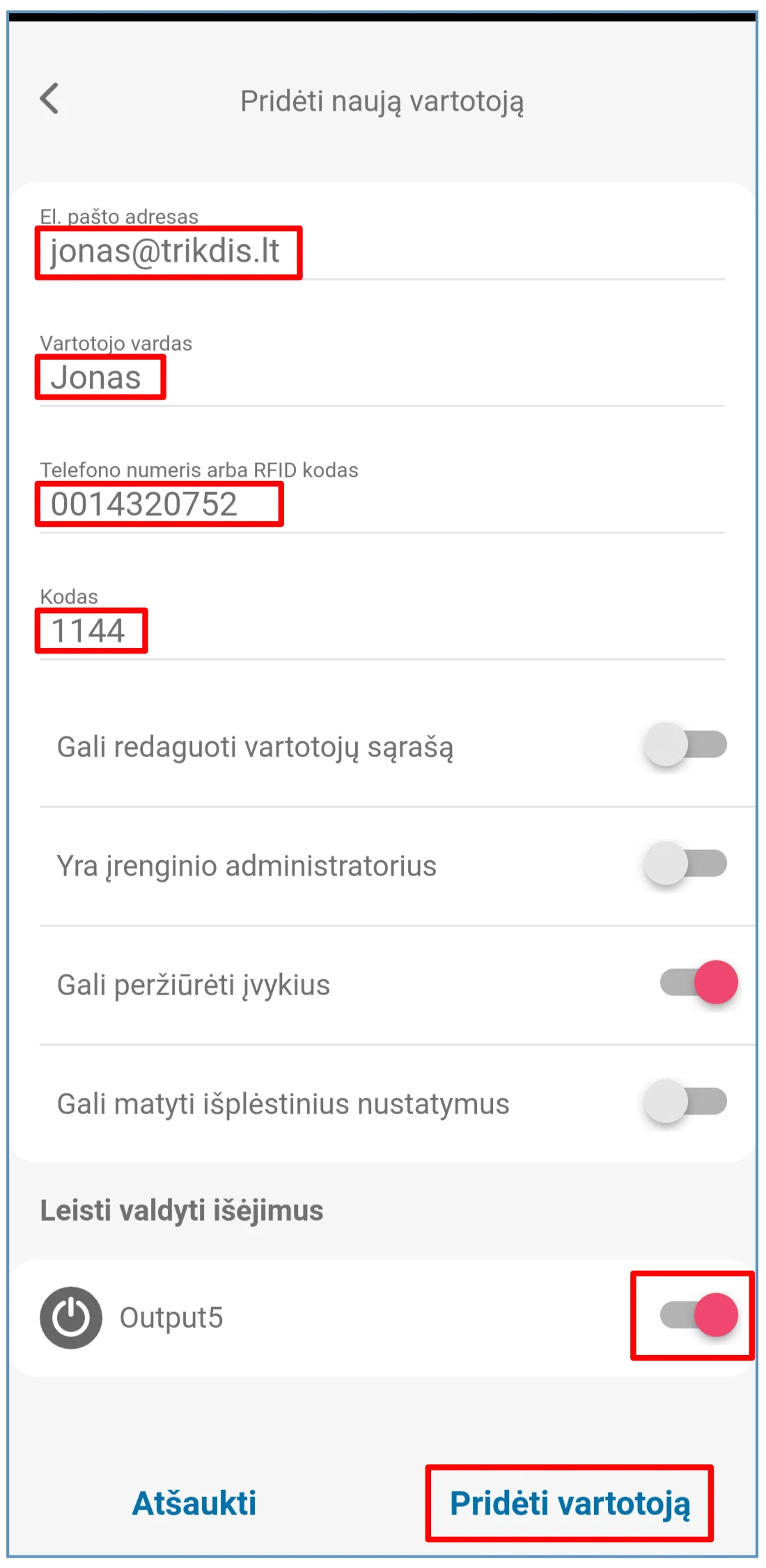Turn on 'Gali matyti išplėstinius nustatymus'
The height and width of the screenshot is (1568, 766).
[x=685, y=1102]
